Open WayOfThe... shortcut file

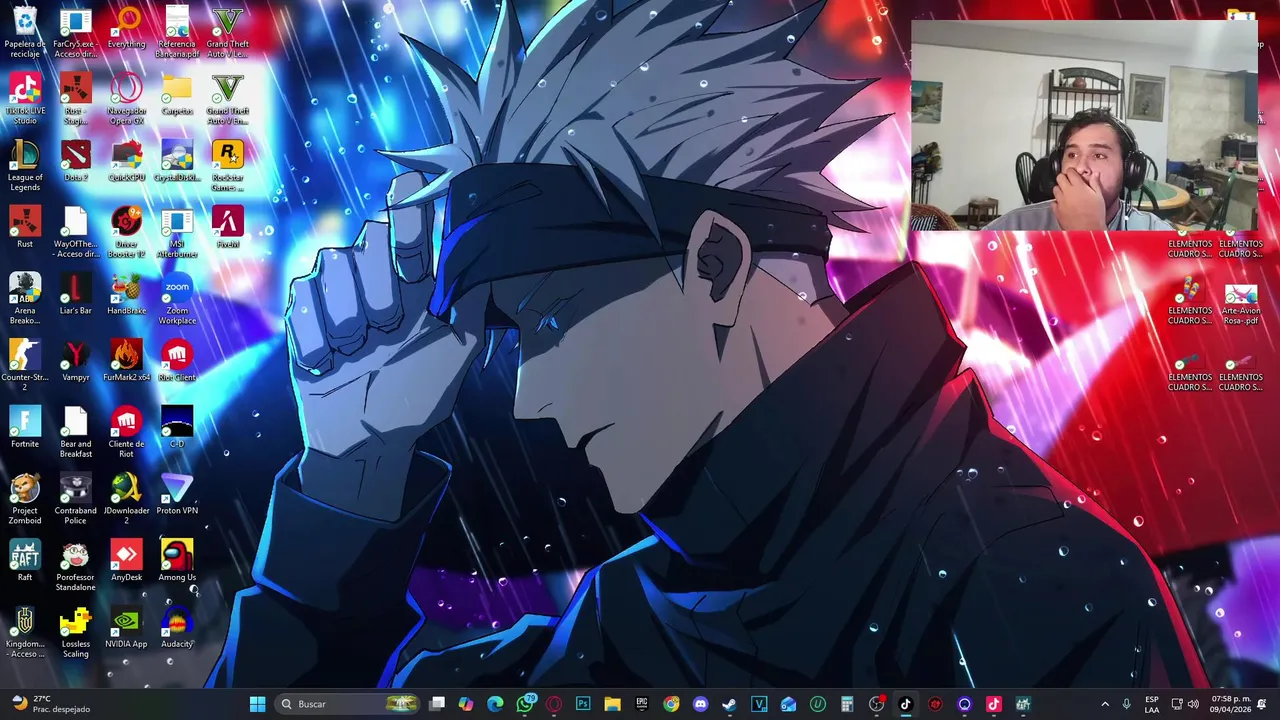coord(75,232)
